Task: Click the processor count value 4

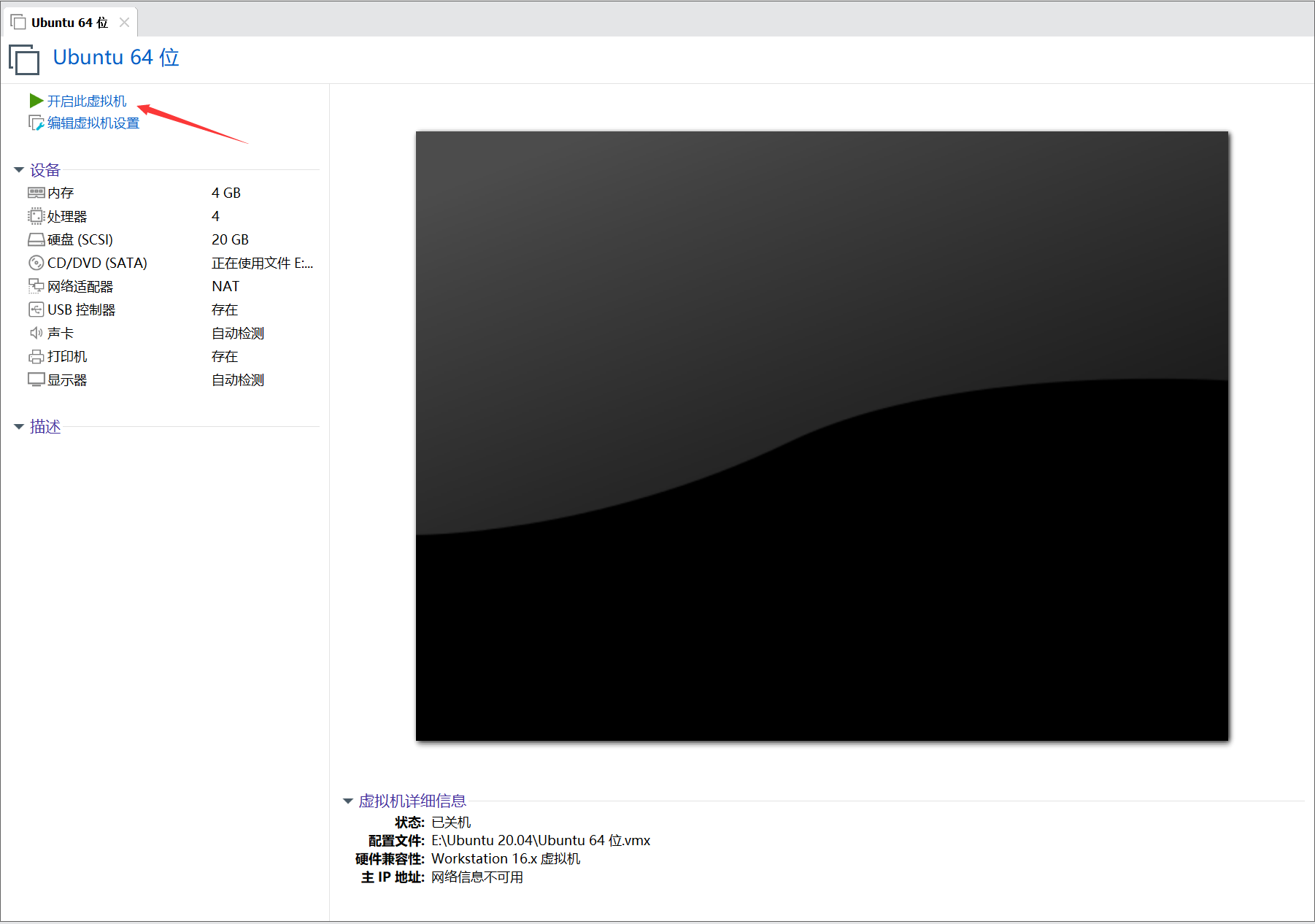Action: [215, 216]
